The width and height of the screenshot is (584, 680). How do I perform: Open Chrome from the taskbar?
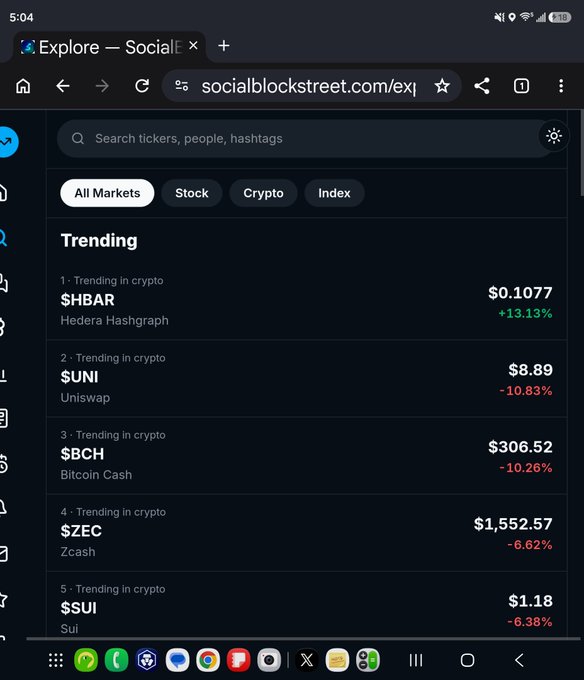point(208,660)
